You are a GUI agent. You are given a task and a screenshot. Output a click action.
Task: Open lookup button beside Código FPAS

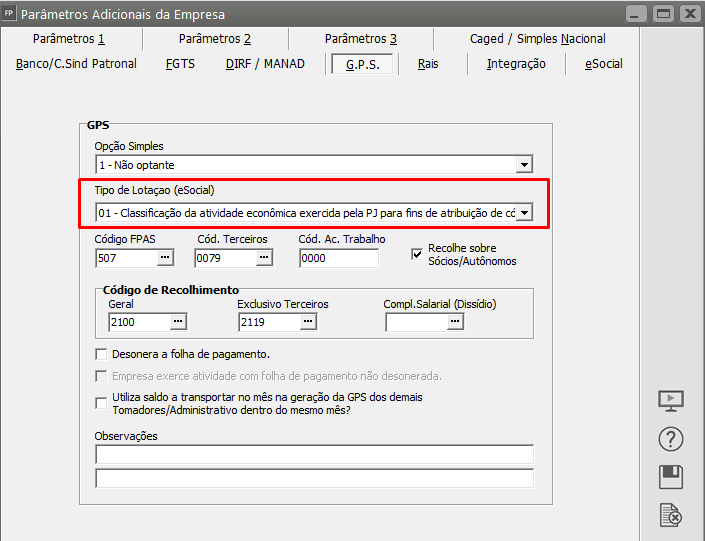tap(166, 258)
